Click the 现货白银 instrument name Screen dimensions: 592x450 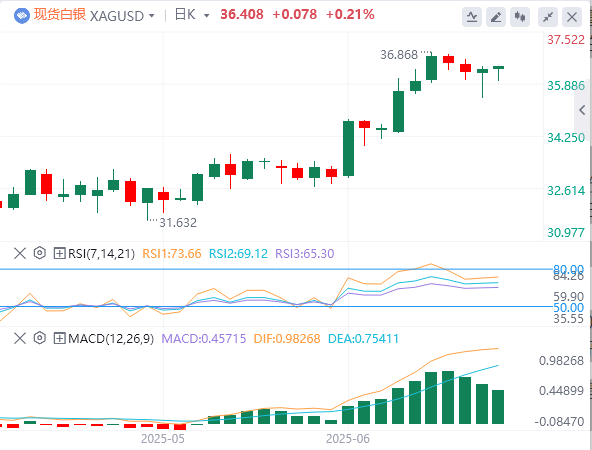tap(60, 15)
